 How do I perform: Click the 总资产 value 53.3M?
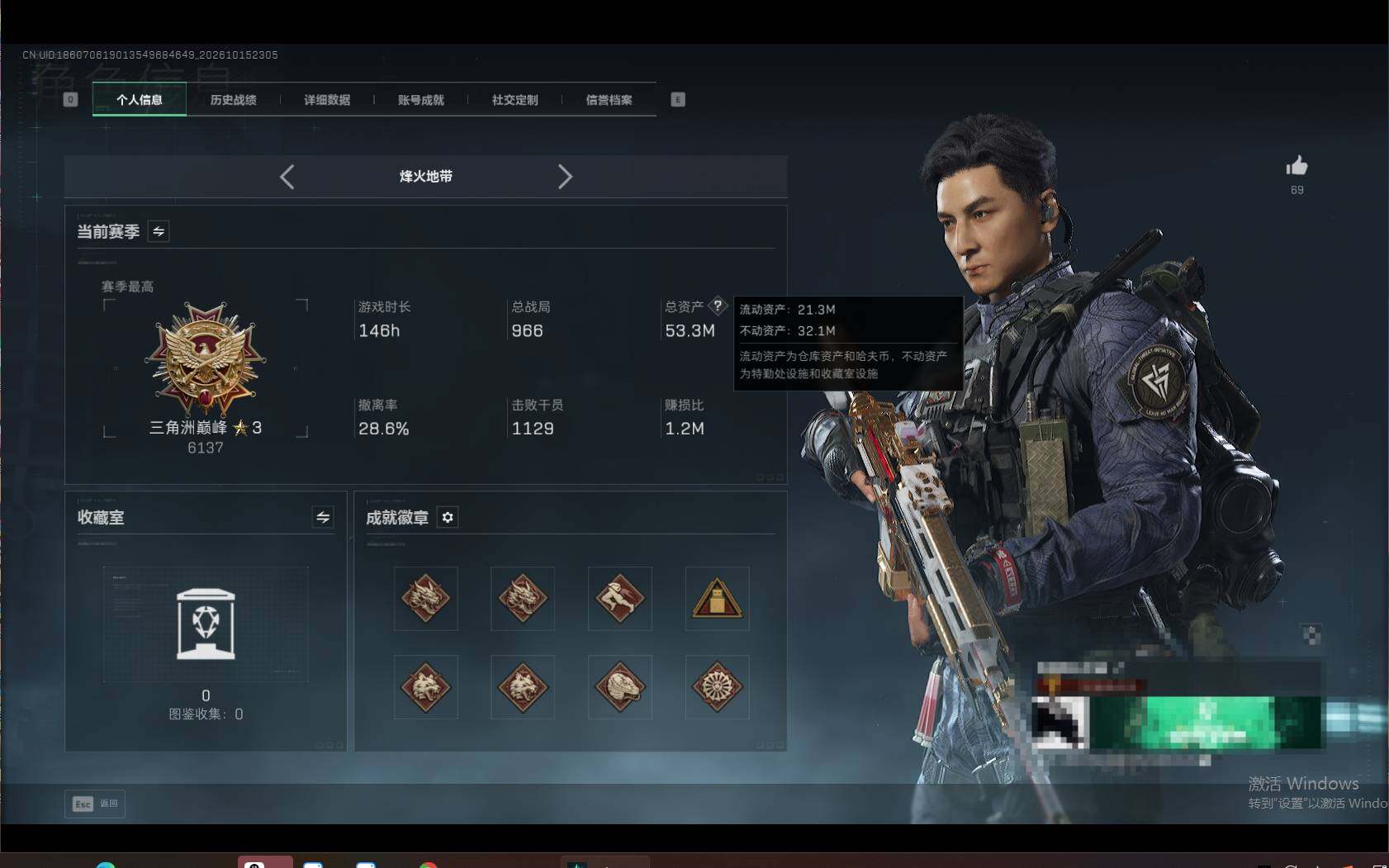pyautogui.click(x=690, y=330)
